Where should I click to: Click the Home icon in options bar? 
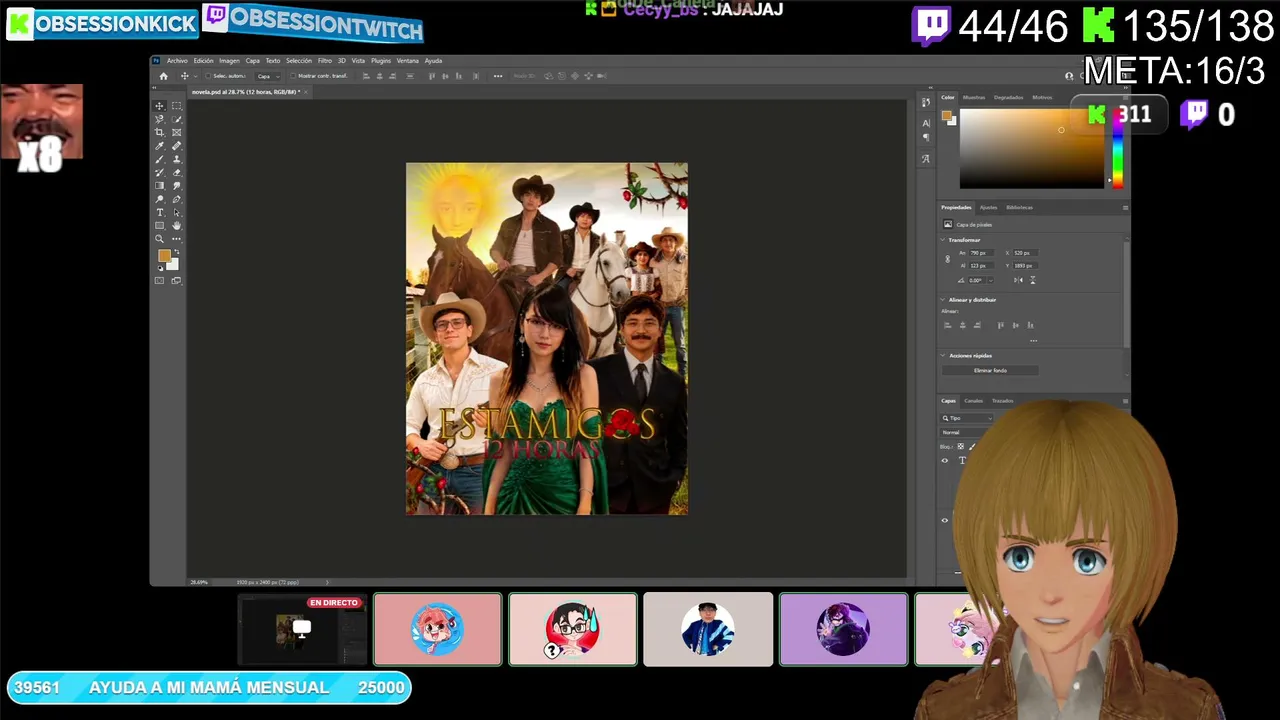(x=164, y=76)
